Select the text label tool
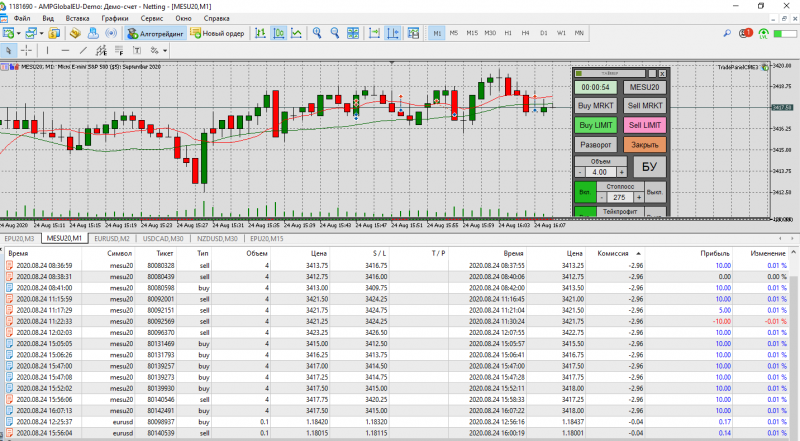The image size is (800, 441). click(137, 51)
